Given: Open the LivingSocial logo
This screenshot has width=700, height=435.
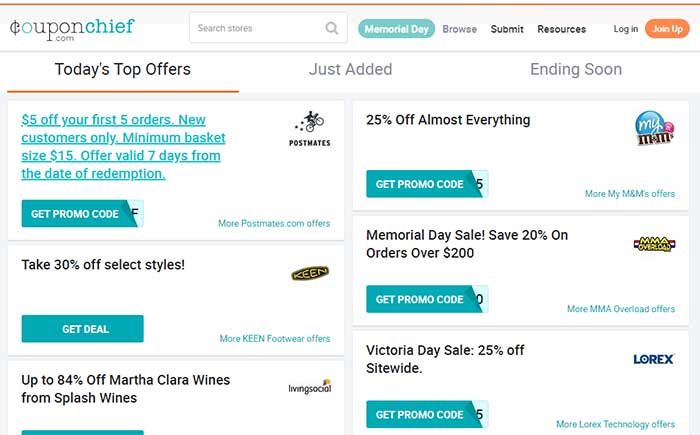Looking at the screenshot, I should point(310,387).
